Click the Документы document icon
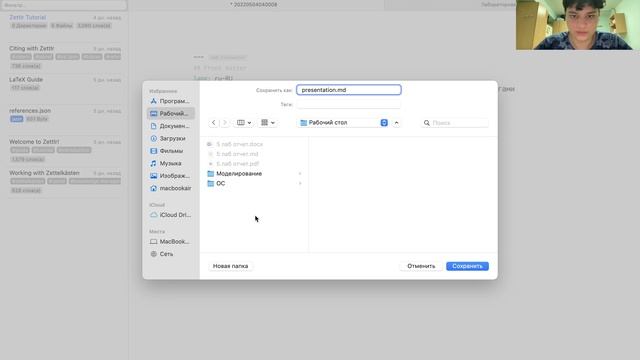 tap(153, 126)
